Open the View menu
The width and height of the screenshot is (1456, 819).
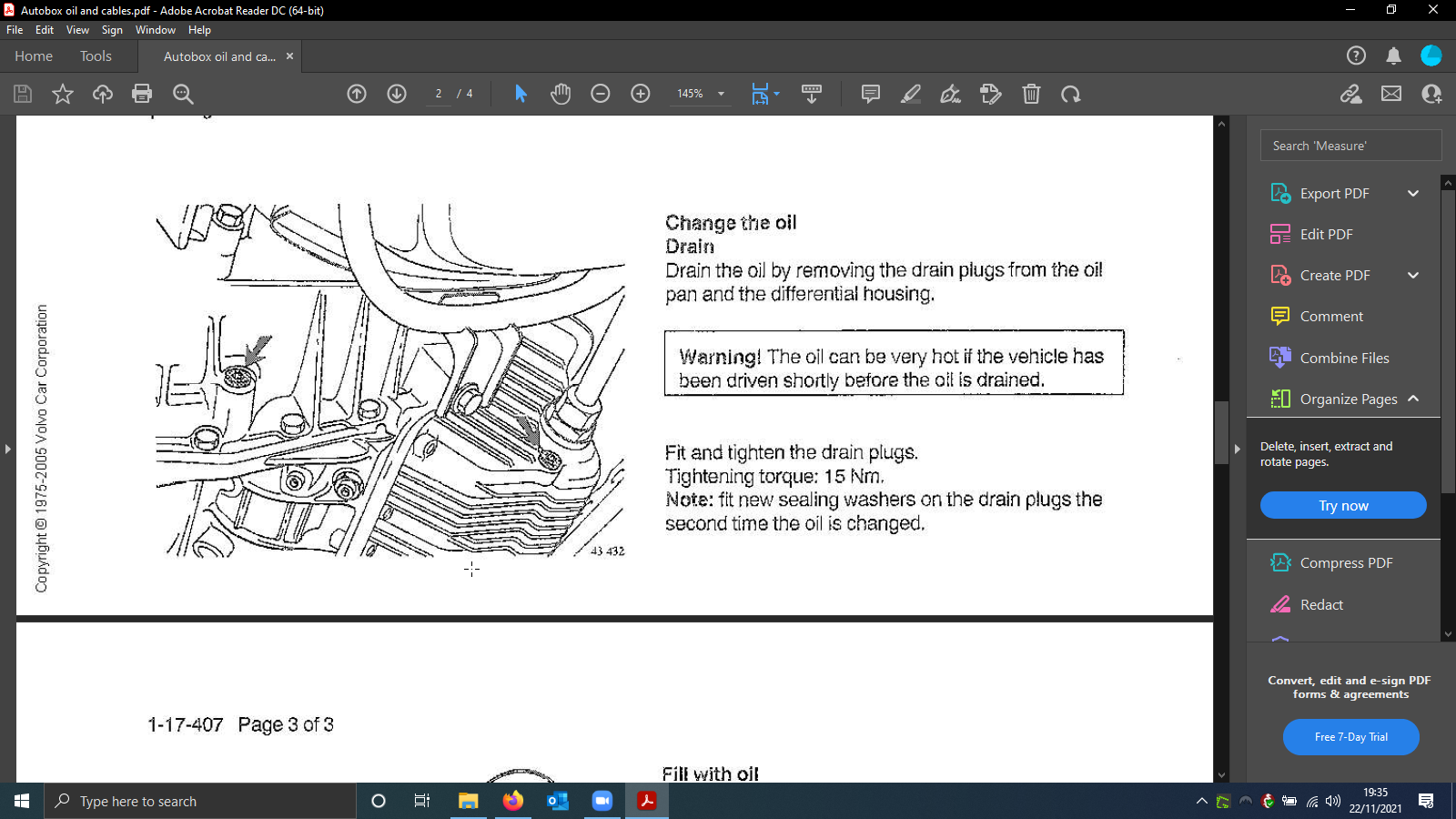[x=77, y=30]
